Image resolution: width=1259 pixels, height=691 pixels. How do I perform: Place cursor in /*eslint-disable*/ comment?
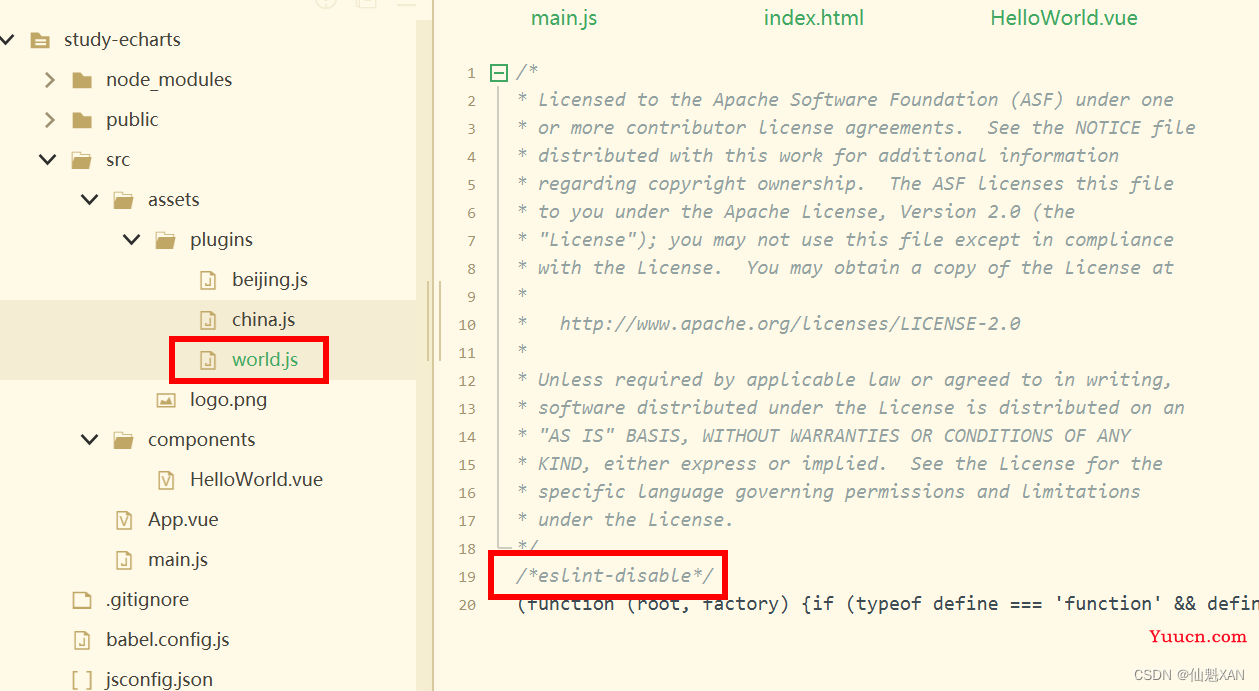[x=616, y=575]
